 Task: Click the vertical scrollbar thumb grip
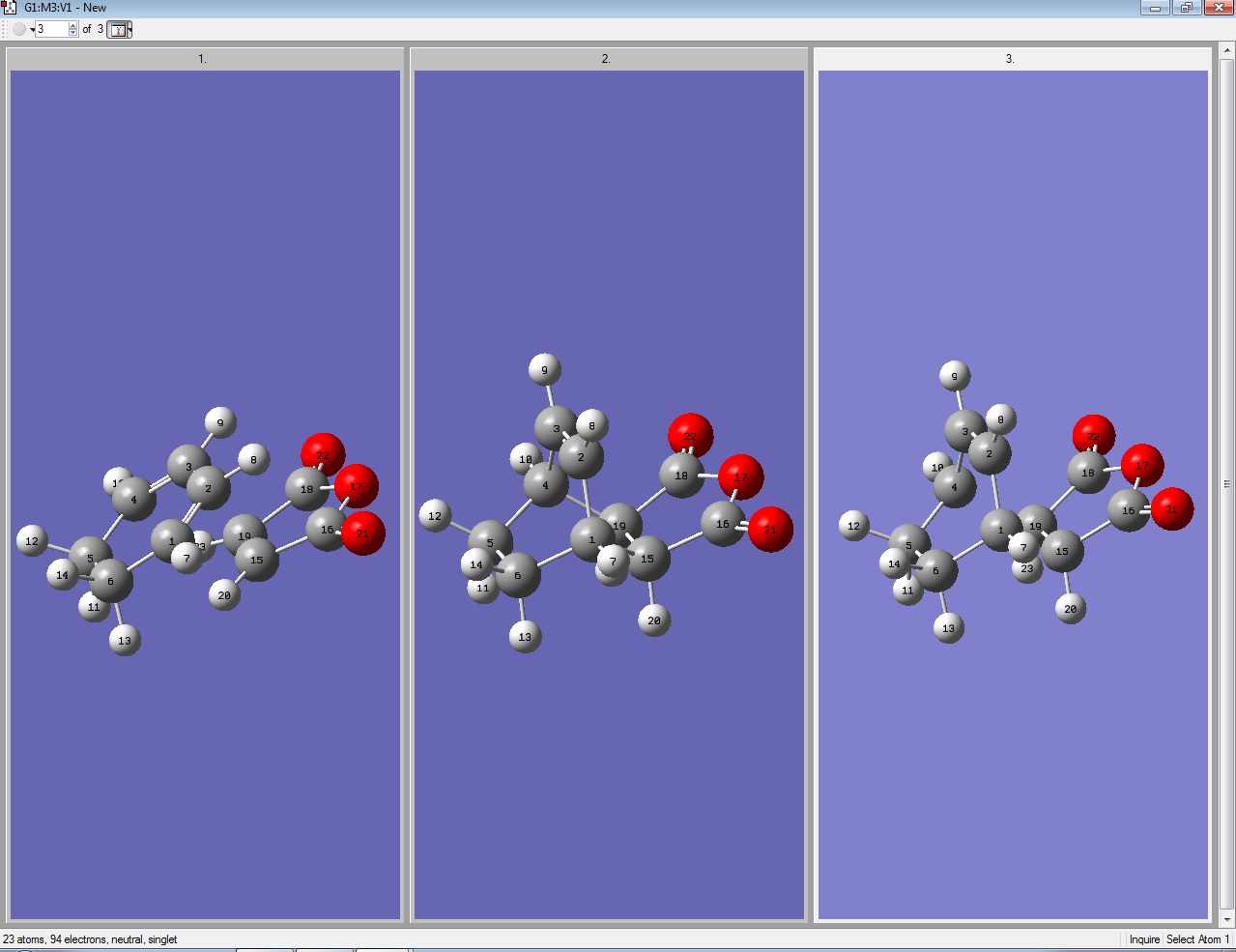pos(1227,484)
